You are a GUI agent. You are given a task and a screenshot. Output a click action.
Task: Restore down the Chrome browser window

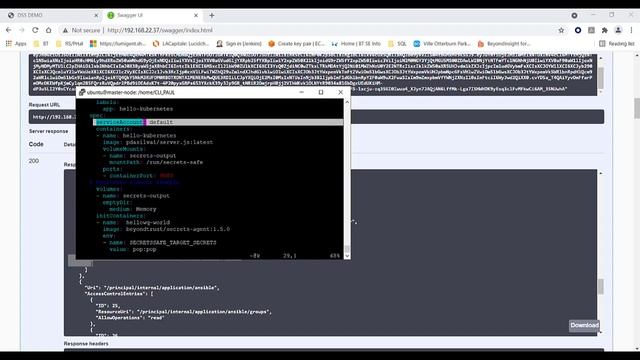(x=611, y=15)
